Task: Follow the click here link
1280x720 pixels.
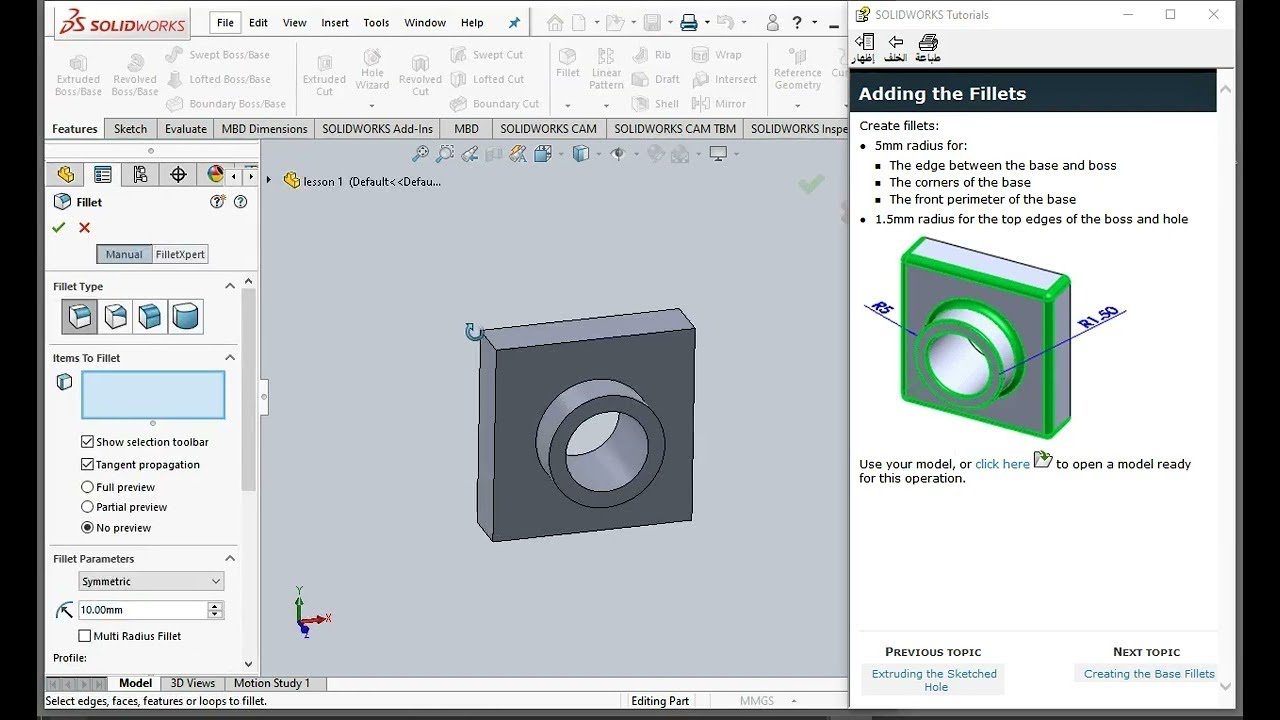Action: 1002,464
